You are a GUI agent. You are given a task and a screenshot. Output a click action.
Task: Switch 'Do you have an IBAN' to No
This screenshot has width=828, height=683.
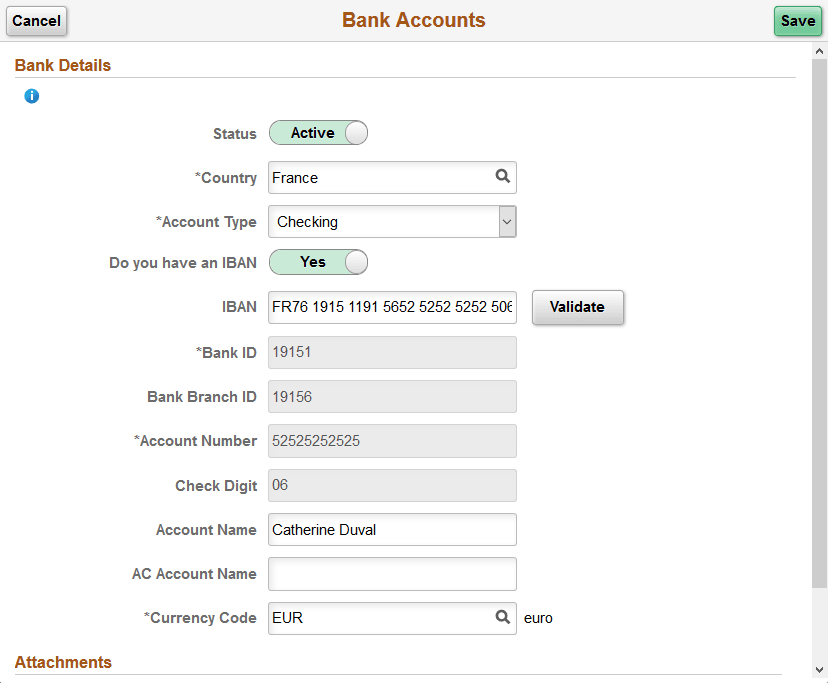[318, 262]
